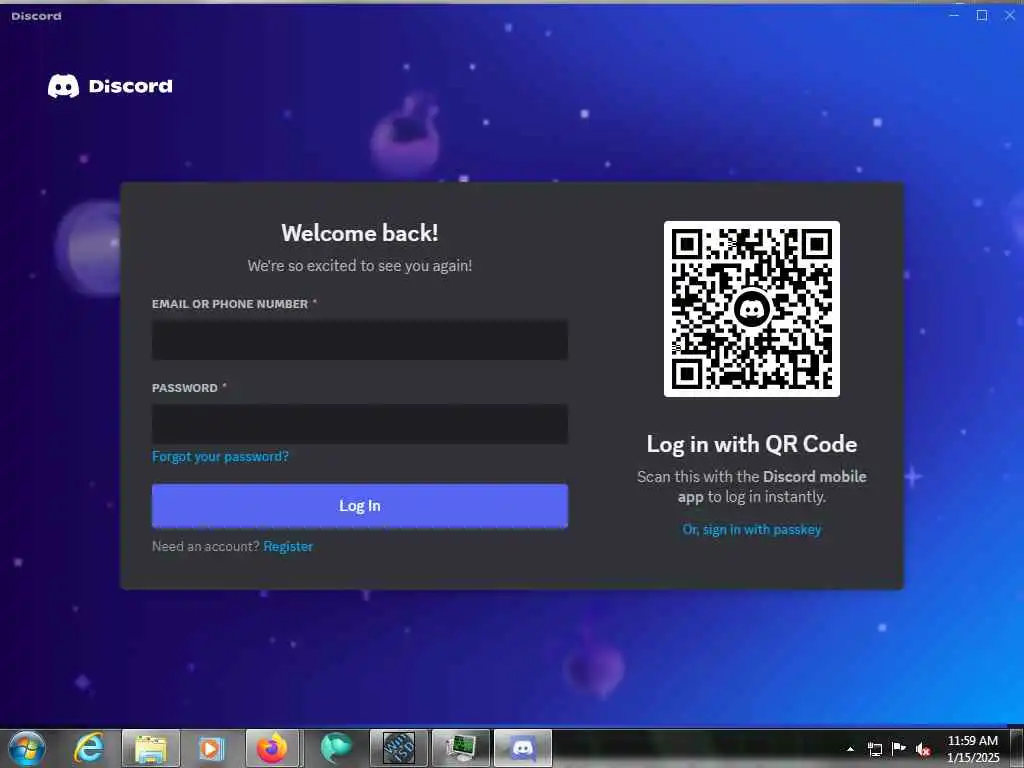
Task: Close the Discord window
Action: [1010, 15]
